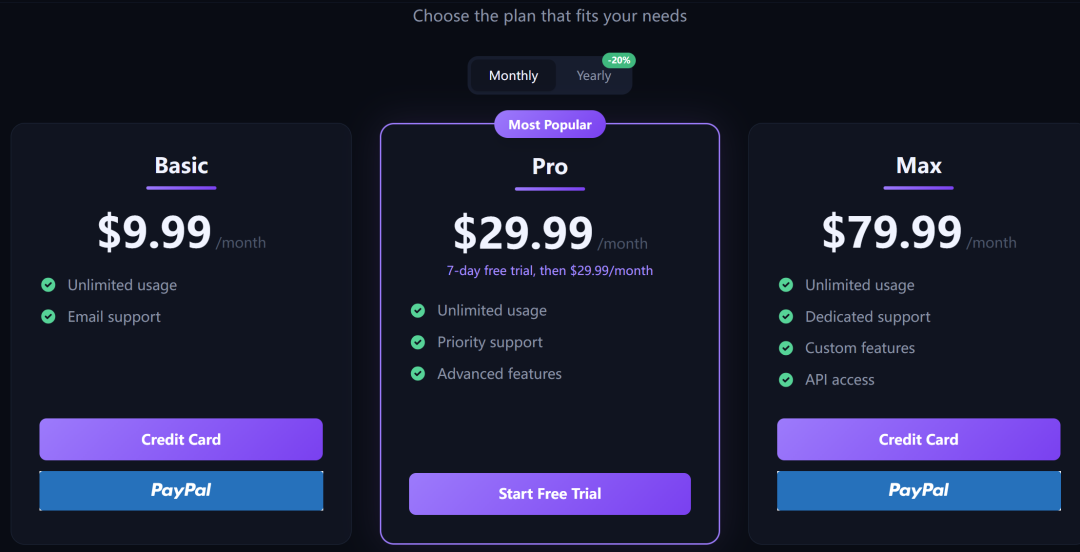Click the Custom features checkmark icon
Viewport: 1080px width, 552px height.
[x=786, y=348]
